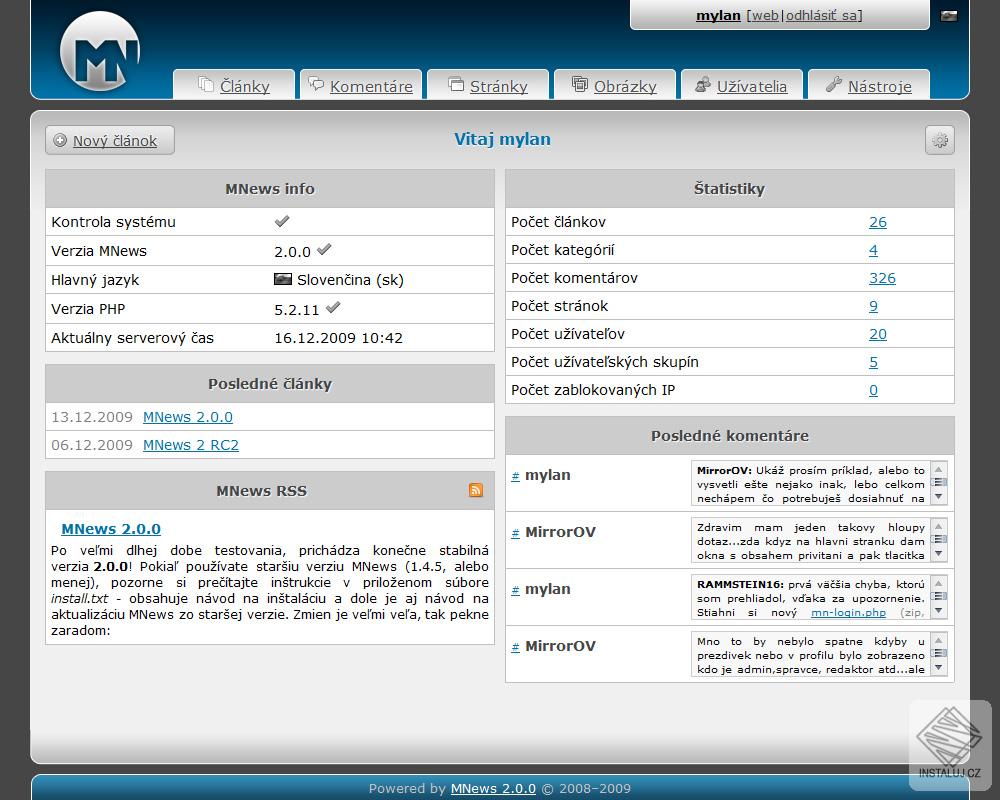Open the Obrázky tab
This screenshot has height=800, width=1000.
pyautogui.click(x=615, y=85)
